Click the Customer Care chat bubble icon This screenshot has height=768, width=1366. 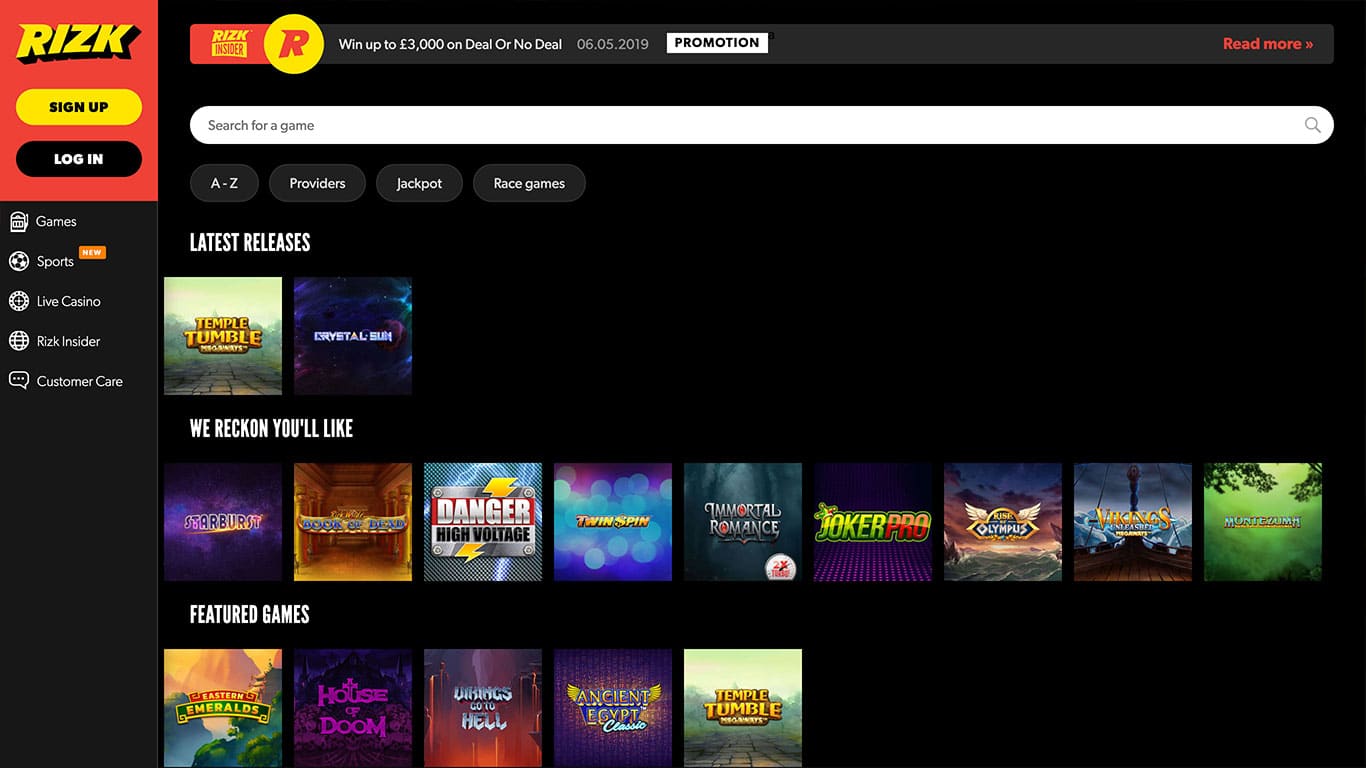click(x=18, y=381)
